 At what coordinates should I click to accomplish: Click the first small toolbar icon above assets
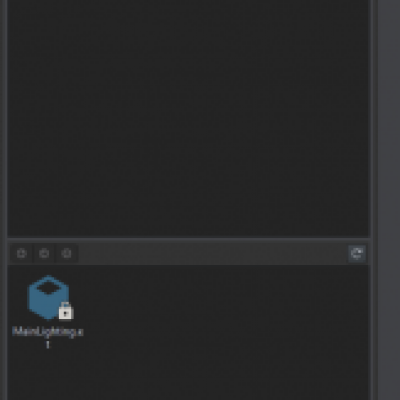[22, 253]
